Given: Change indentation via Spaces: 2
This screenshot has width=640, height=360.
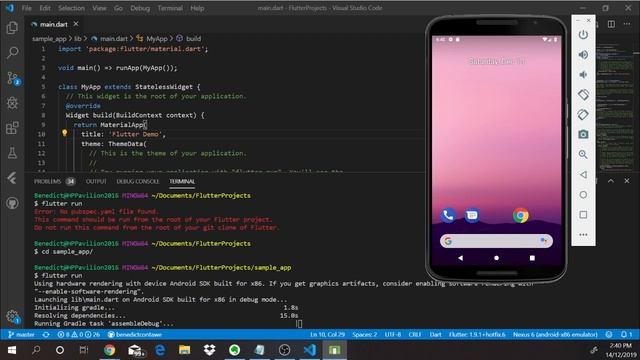Looking at the screenshot, I should click(364, 335).
